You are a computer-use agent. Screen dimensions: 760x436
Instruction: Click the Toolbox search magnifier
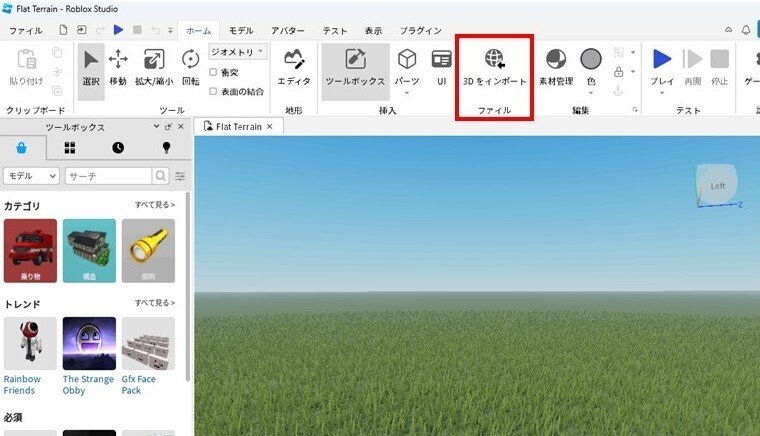pos(160,176)
